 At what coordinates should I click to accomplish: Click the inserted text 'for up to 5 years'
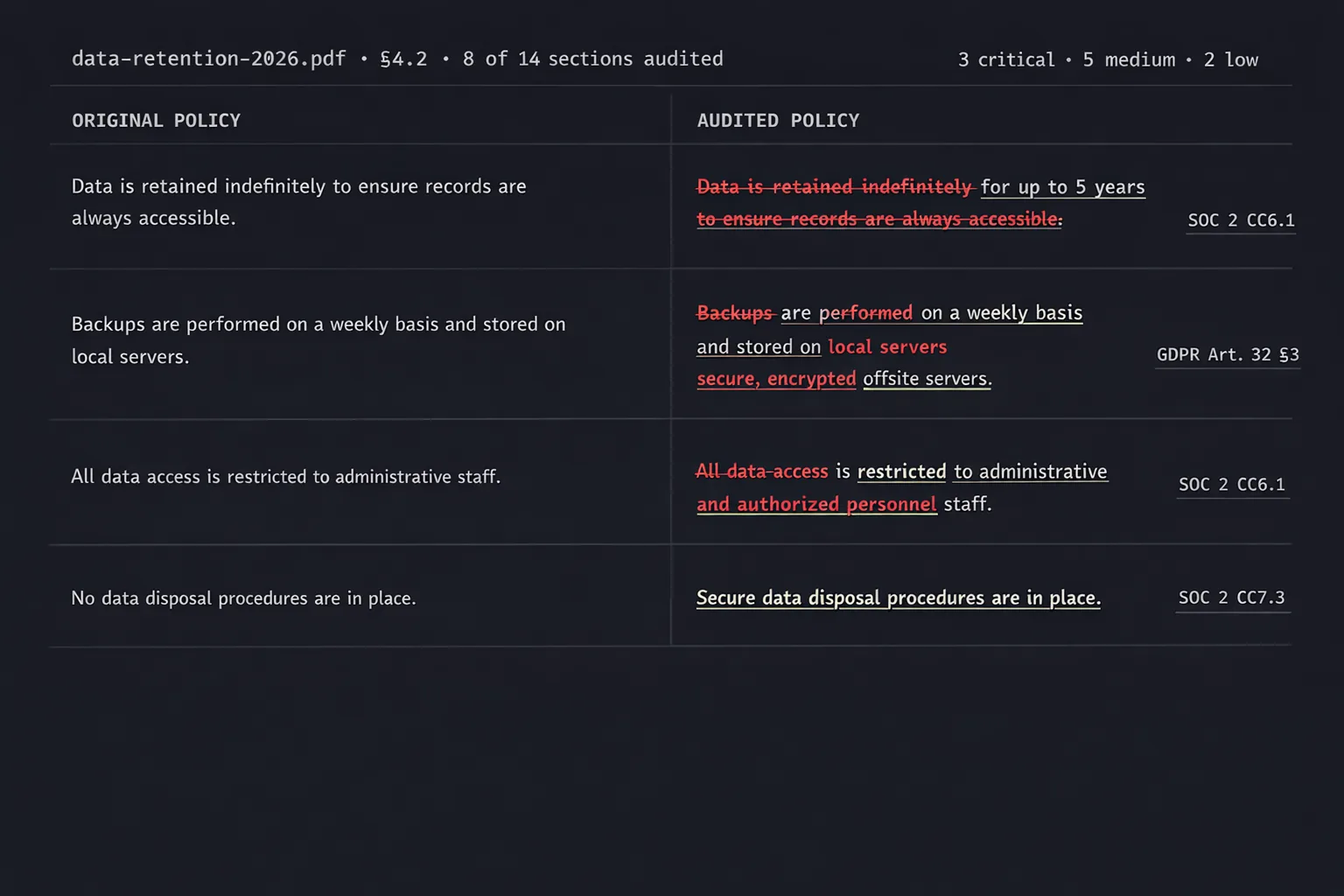(x=1062, y=187)
